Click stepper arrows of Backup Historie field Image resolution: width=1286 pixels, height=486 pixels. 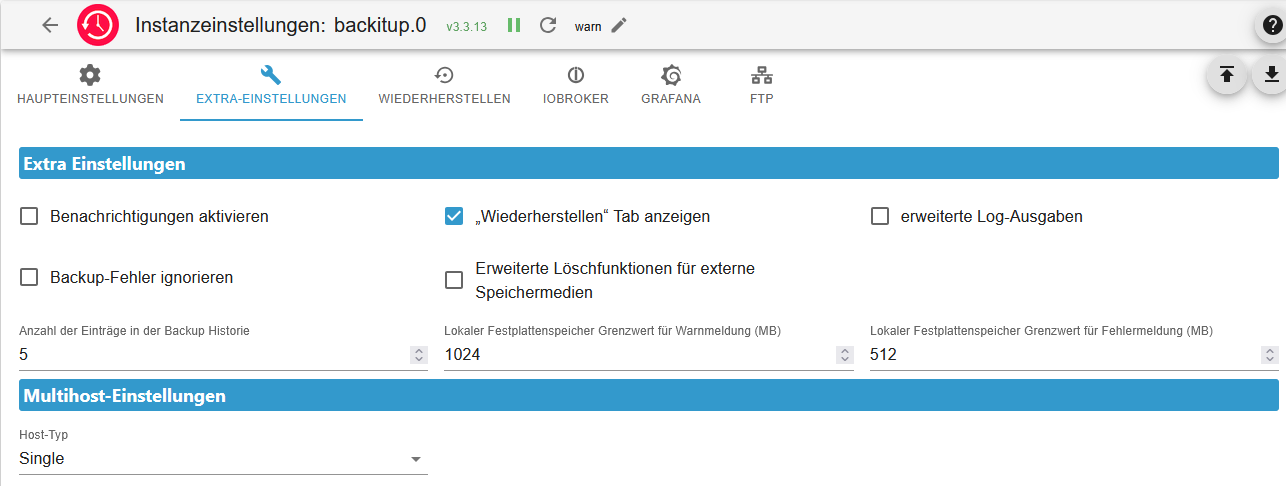[x=418, y=355]
